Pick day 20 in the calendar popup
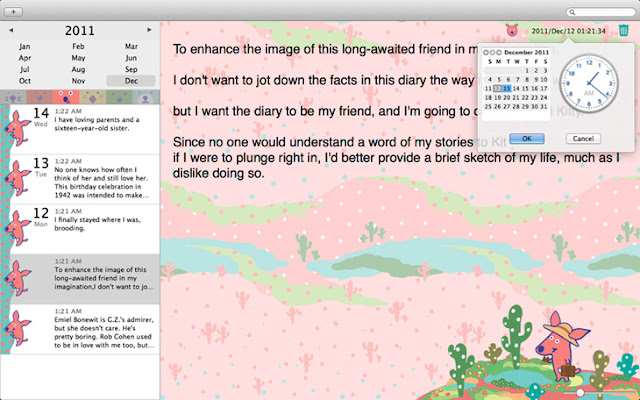Image resolution: width=640 pixels, height=400 pixels. [507, 98]
